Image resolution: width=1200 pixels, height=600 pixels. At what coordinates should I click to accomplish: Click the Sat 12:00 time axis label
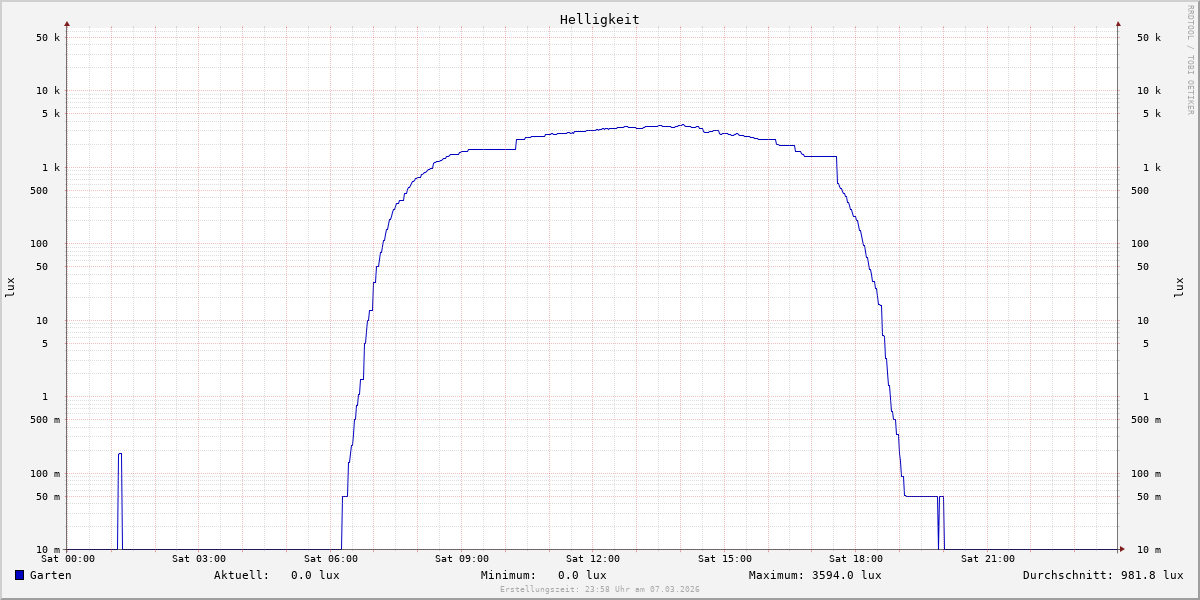(593, 559)
